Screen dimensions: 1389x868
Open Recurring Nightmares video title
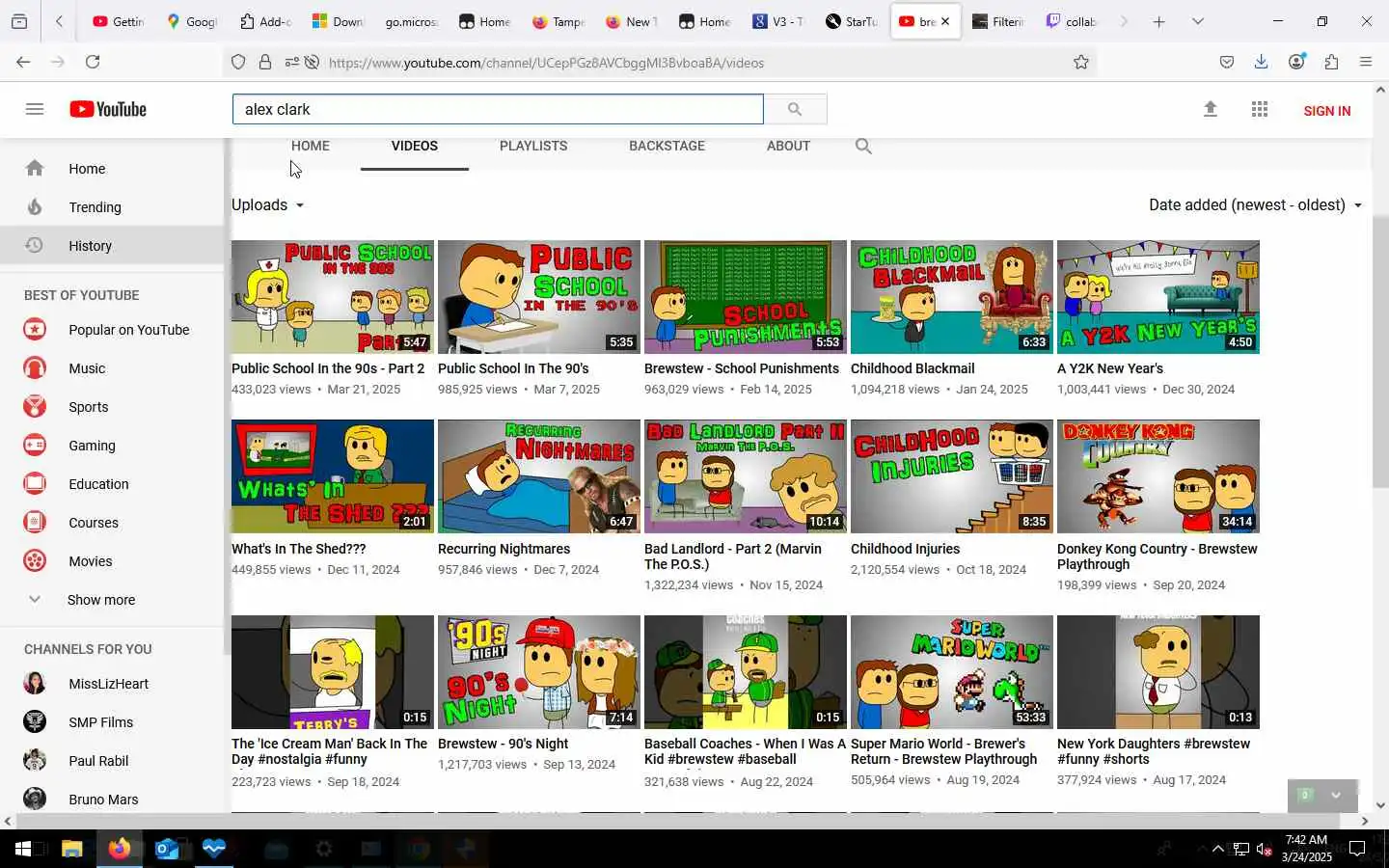[504, 549]
